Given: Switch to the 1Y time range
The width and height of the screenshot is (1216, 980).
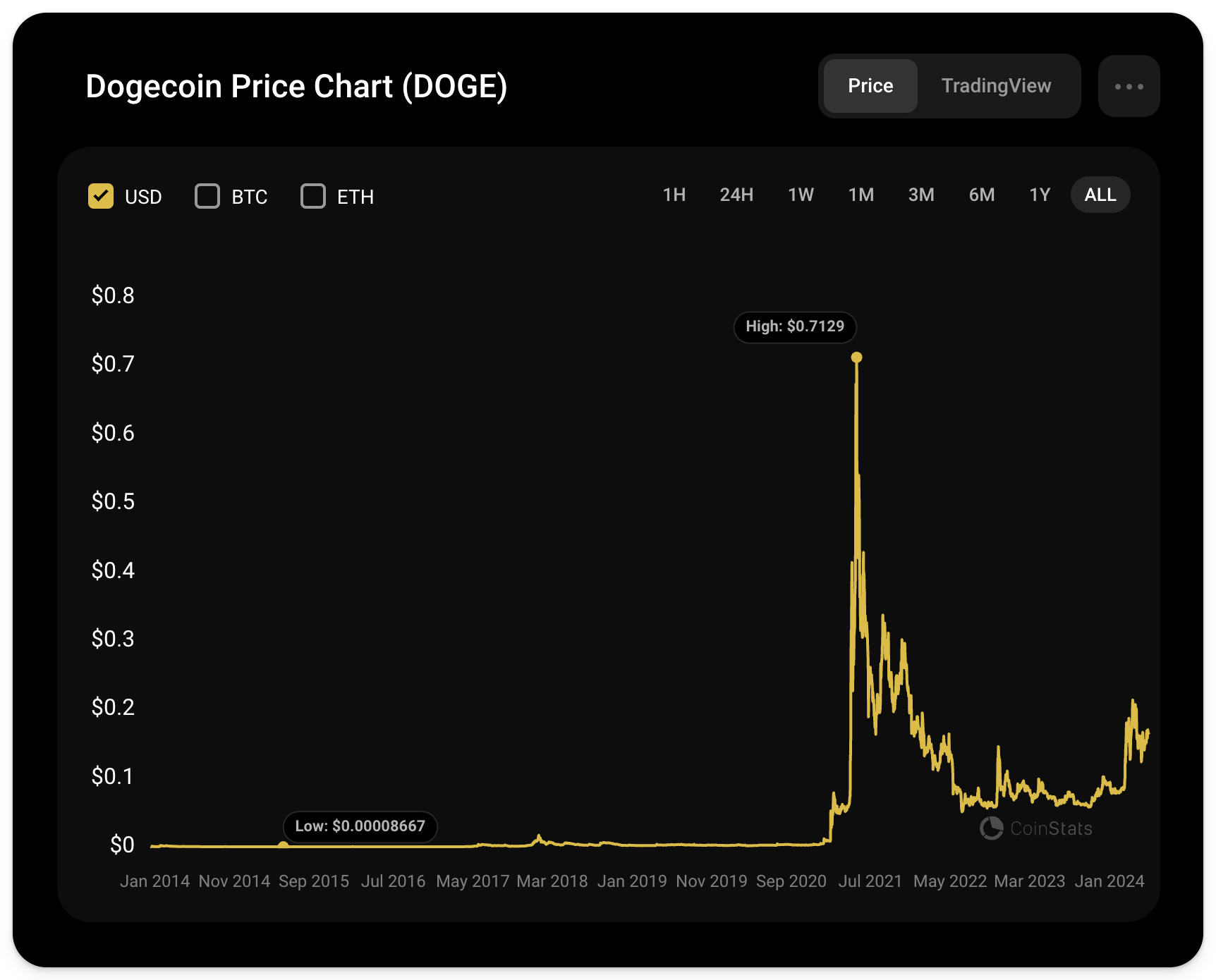Looking at the screenshot, I should [x=1040, y=195].
